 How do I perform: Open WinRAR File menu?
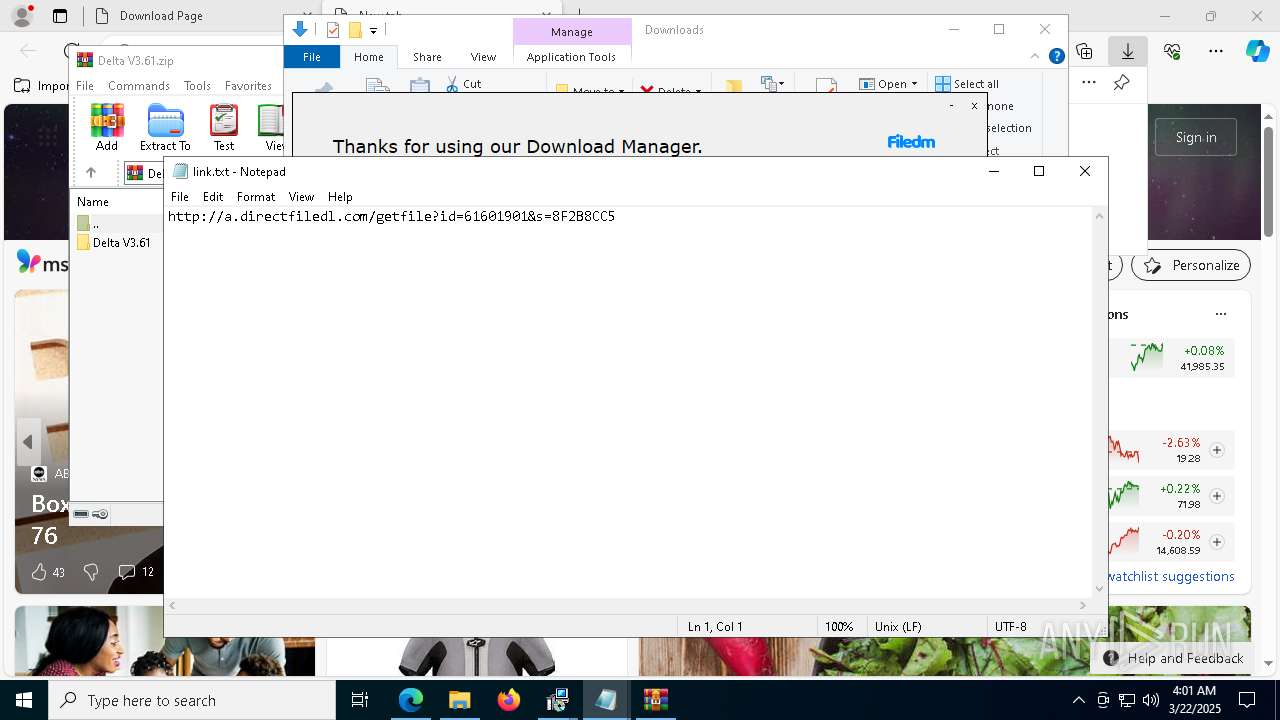click(85, 86)
